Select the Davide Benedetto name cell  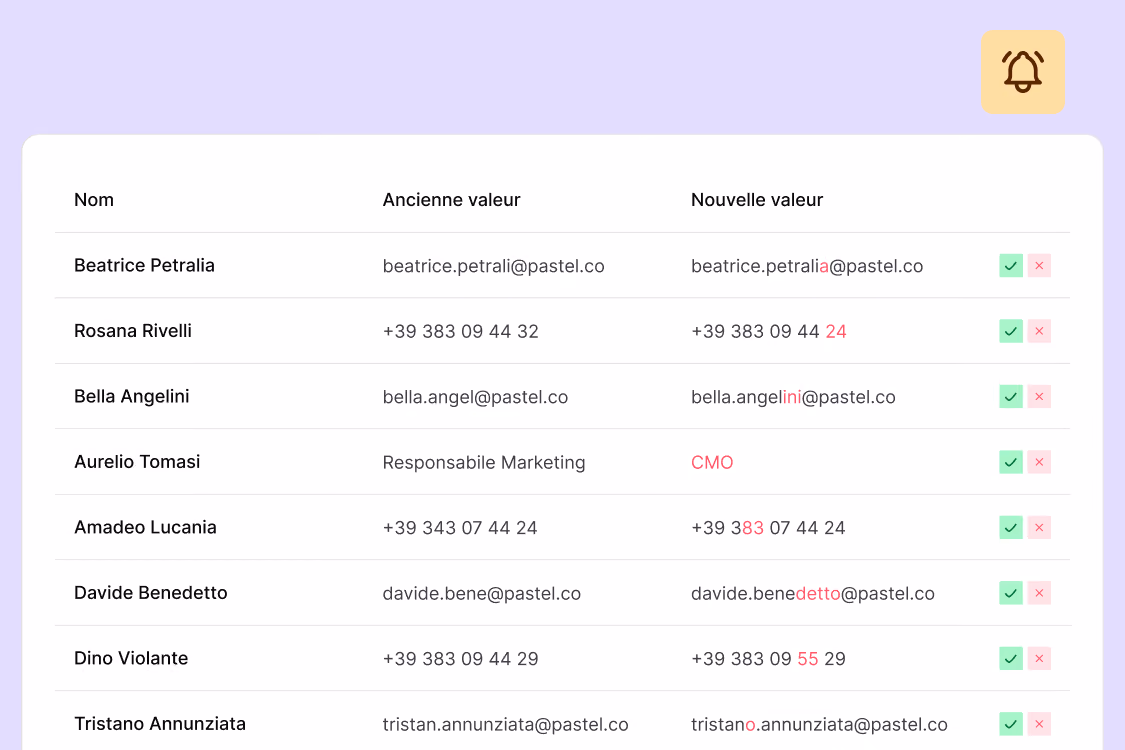[151, 593]
